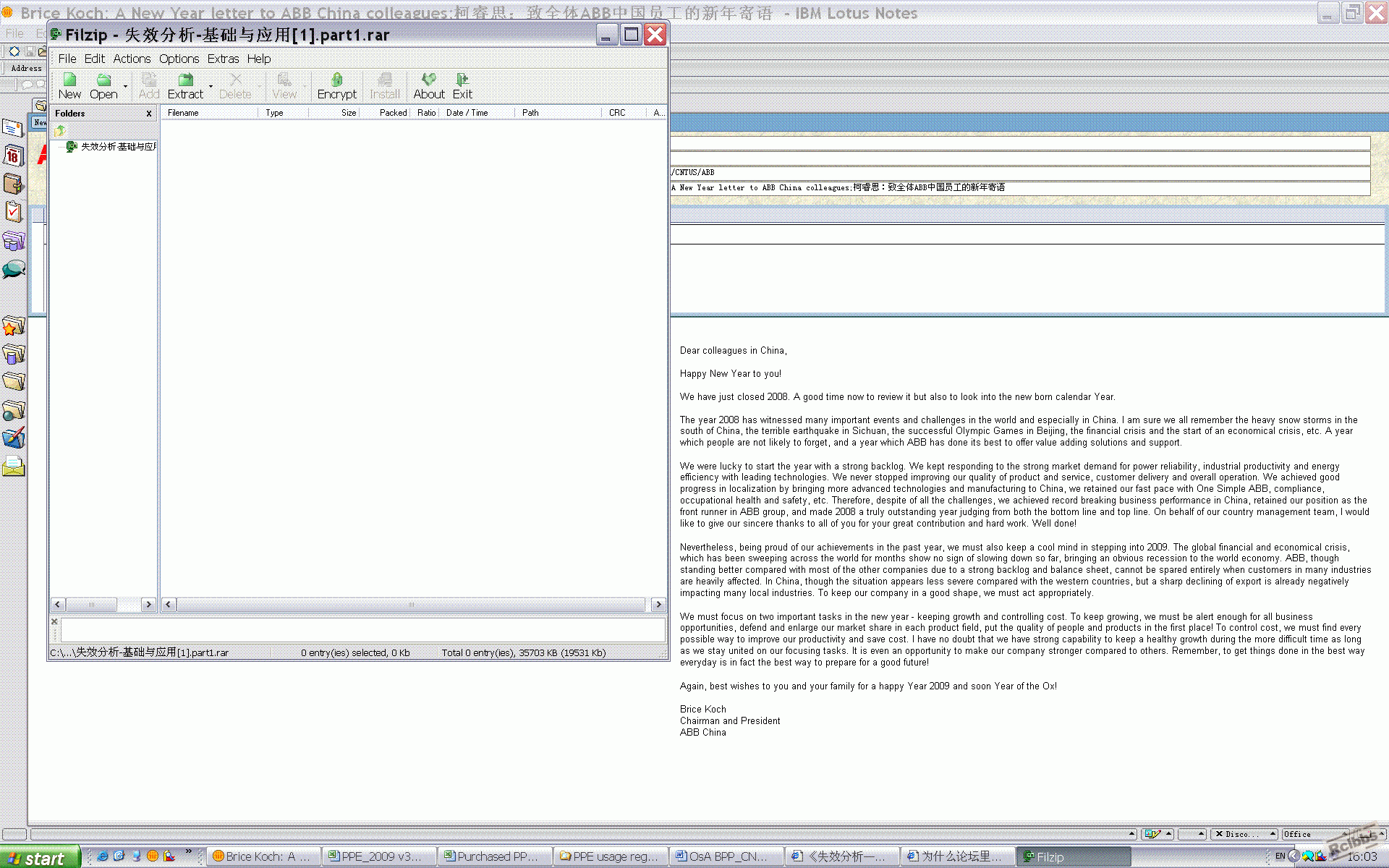1389x868 pixels.
Task: Click the Internet search folder icon in Notes sidebar
Action: (x=13, y=410)
